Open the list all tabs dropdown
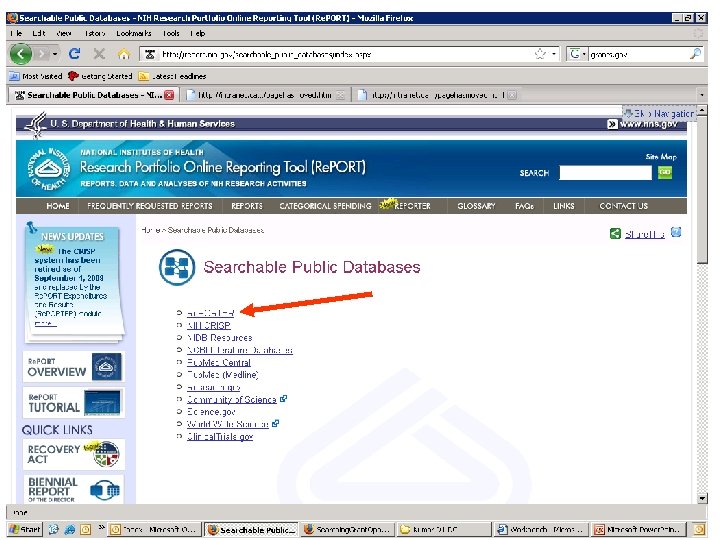Screen dimensions: 720x540 [701, 95]
